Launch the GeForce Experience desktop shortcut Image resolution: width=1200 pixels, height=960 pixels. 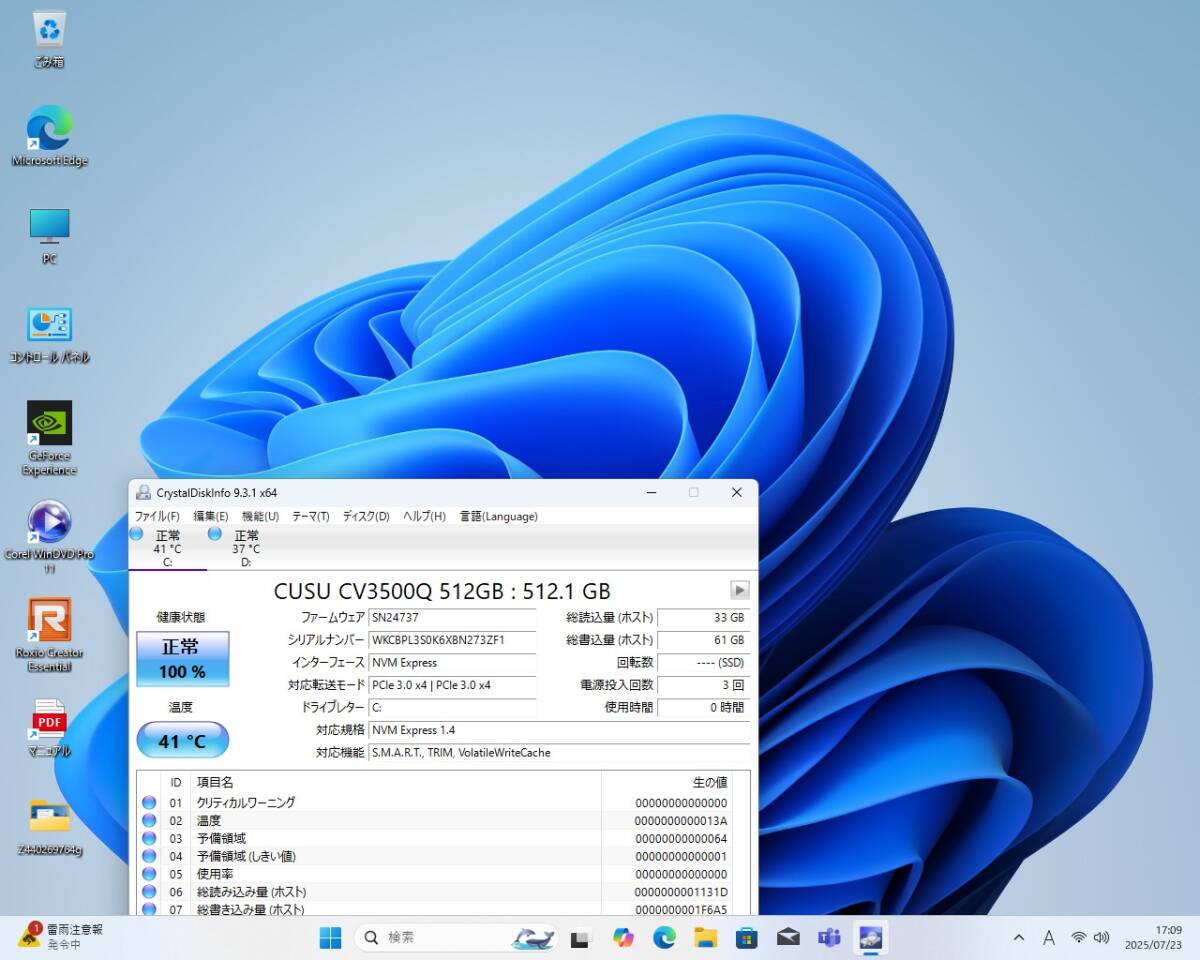click(49, 438)
